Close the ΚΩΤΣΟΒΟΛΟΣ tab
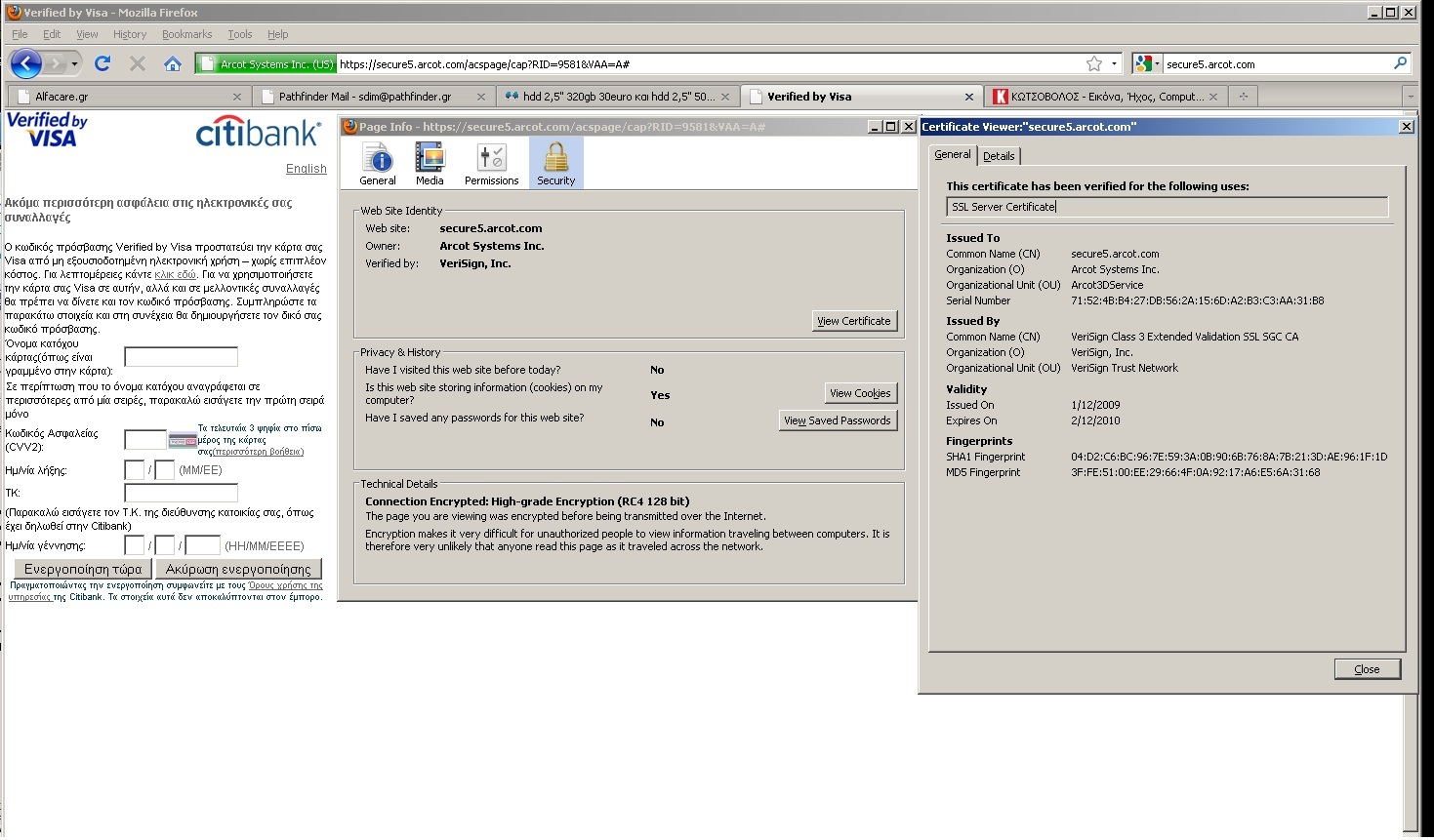The width and height of the screenshot is (1434, 840). pyautogui.click(x=1213, y=97)
